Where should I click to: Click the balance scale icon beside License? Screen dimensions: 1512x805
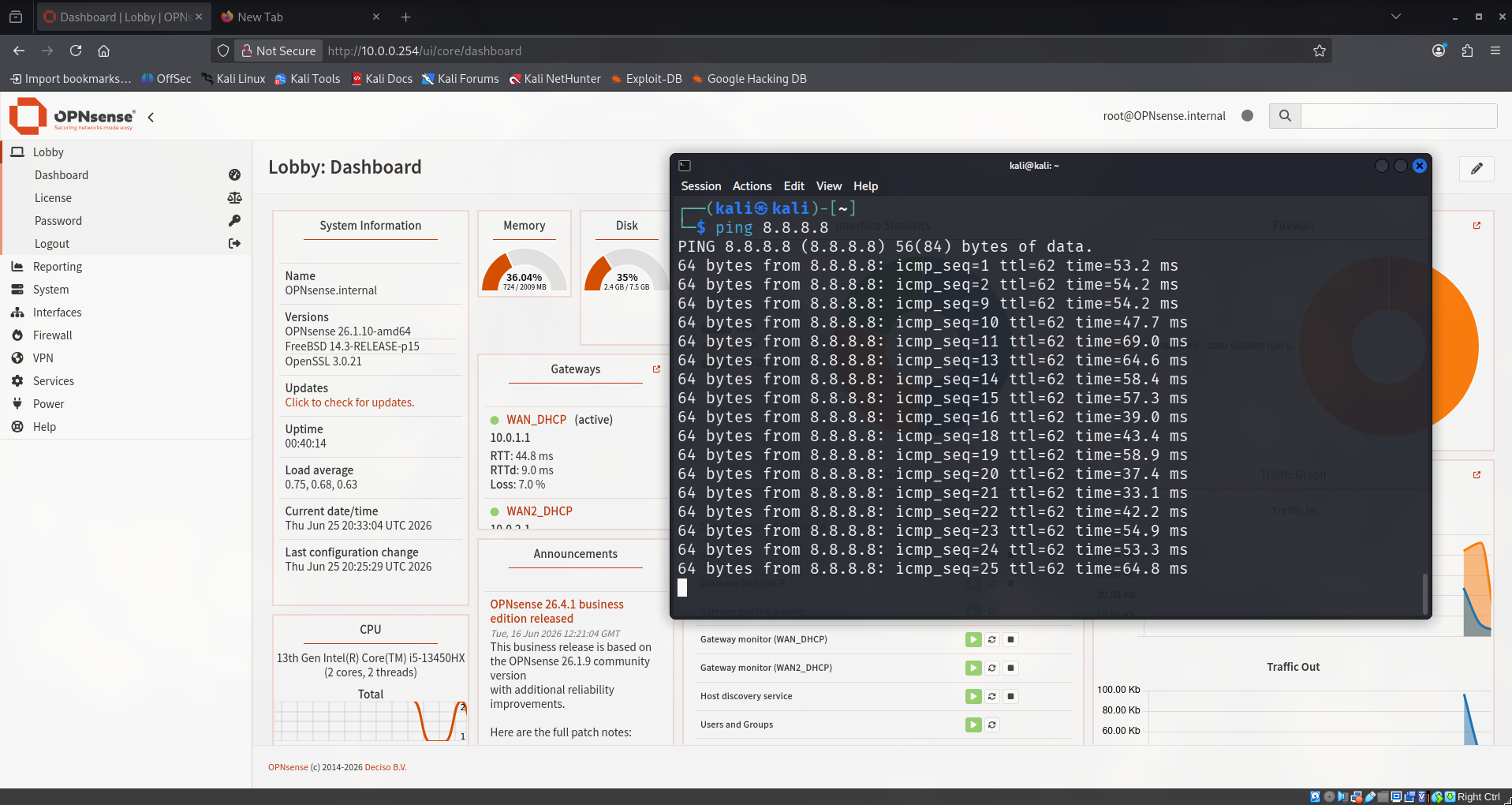coord(234,197)
